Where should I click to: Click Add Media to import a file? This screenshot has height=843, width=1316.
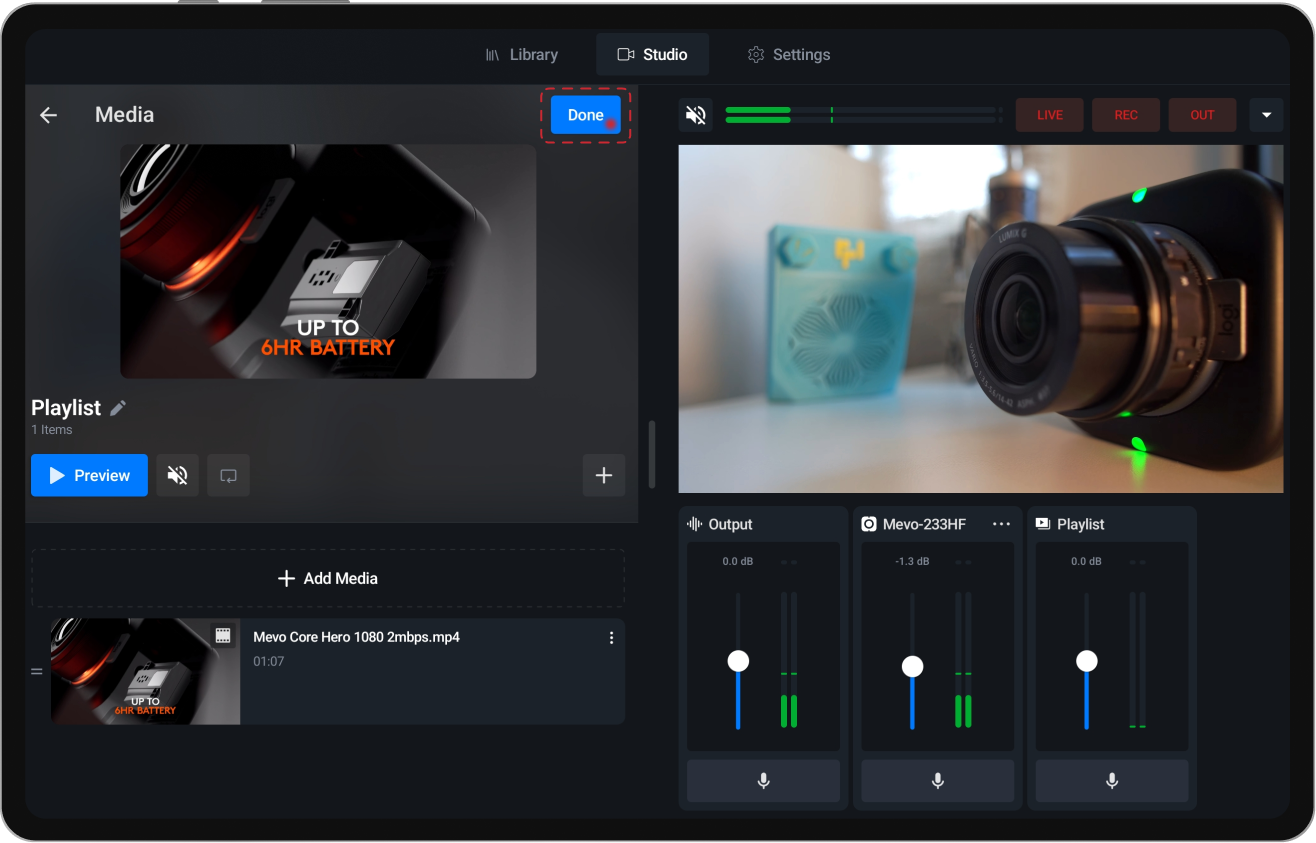pyautogui.click(x=327, y=578)
